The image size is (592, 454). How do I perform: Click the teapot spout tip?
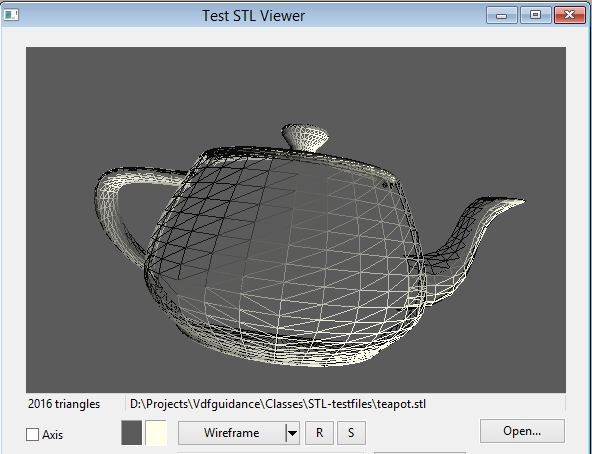518,202
